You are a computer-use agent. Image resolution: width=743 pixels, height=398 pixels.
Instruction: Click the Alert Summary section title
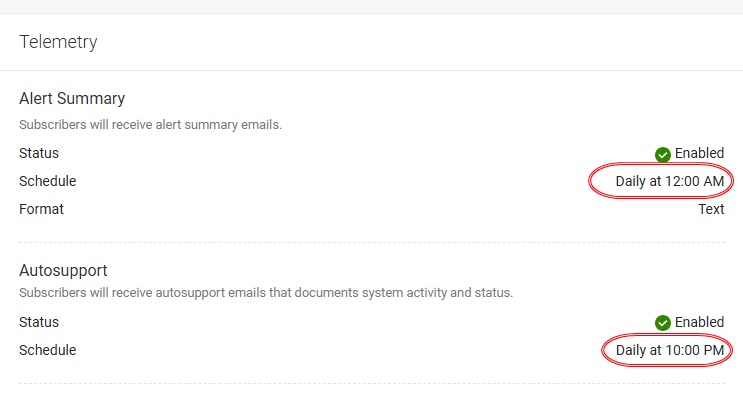(72, 99)
